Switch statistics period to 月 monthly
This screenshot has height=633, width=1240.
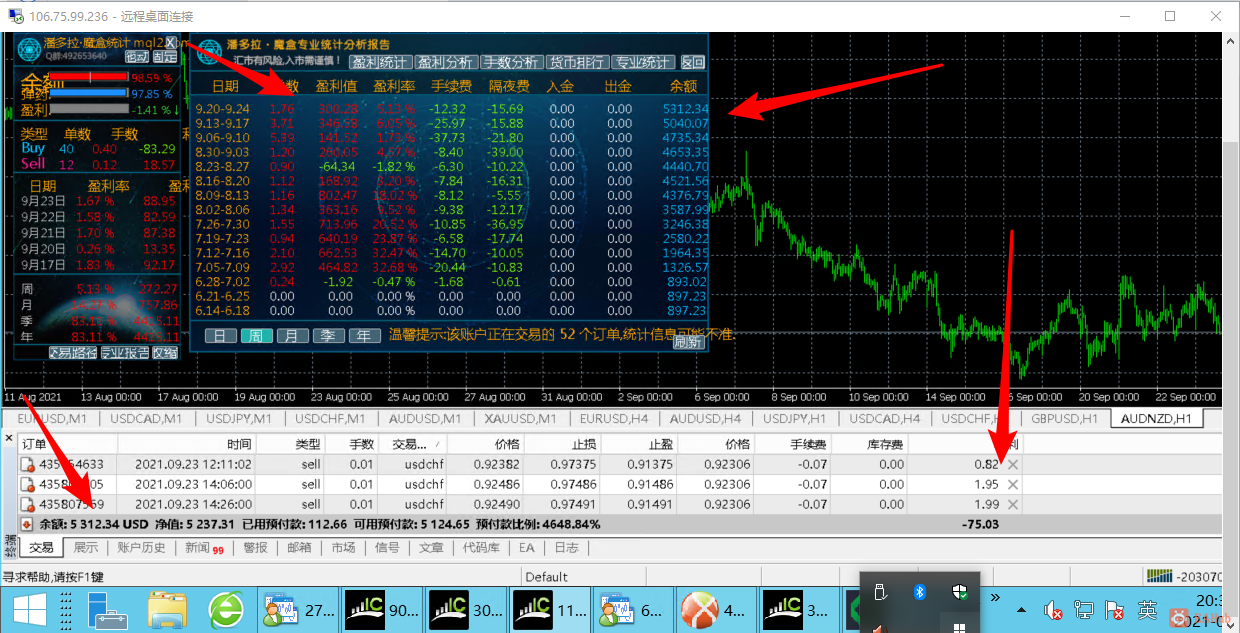point(292,336)
